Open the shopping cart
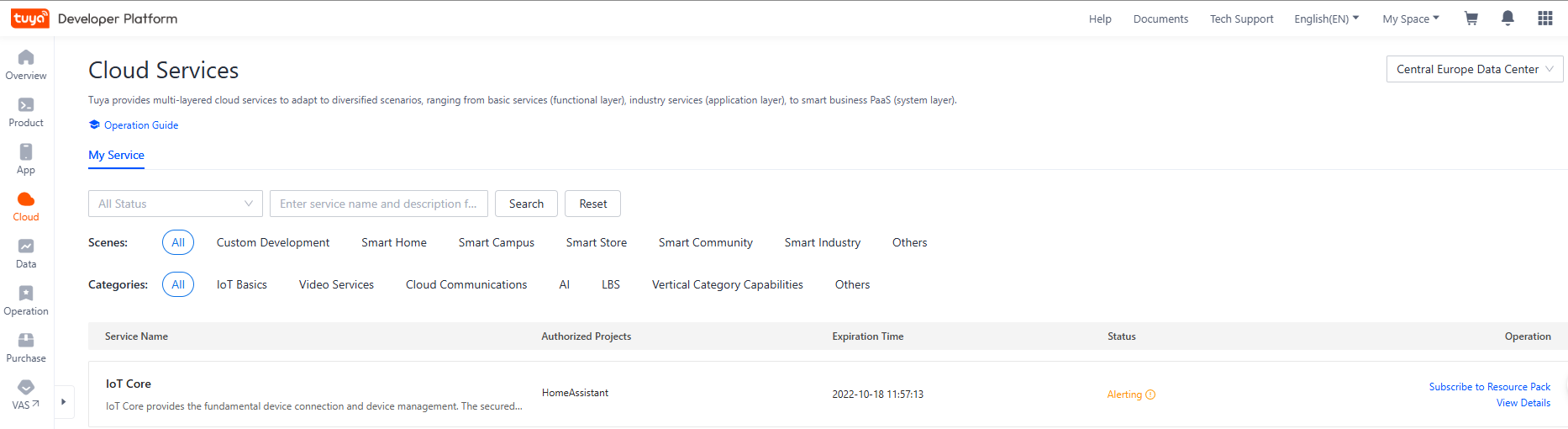The width and height of the screenshot is (1568, 429). click(1471, 19)
